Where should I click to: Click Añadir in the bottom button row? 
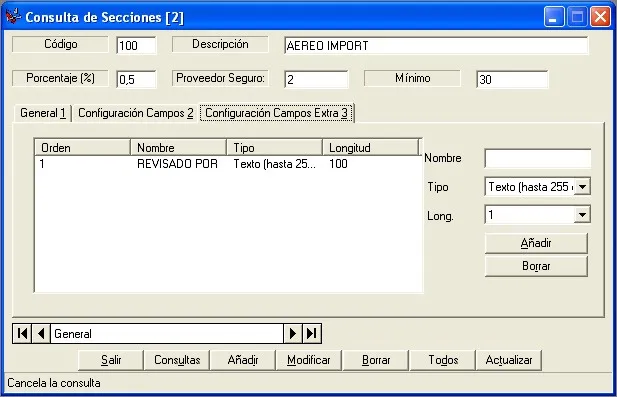pos(243,360)
